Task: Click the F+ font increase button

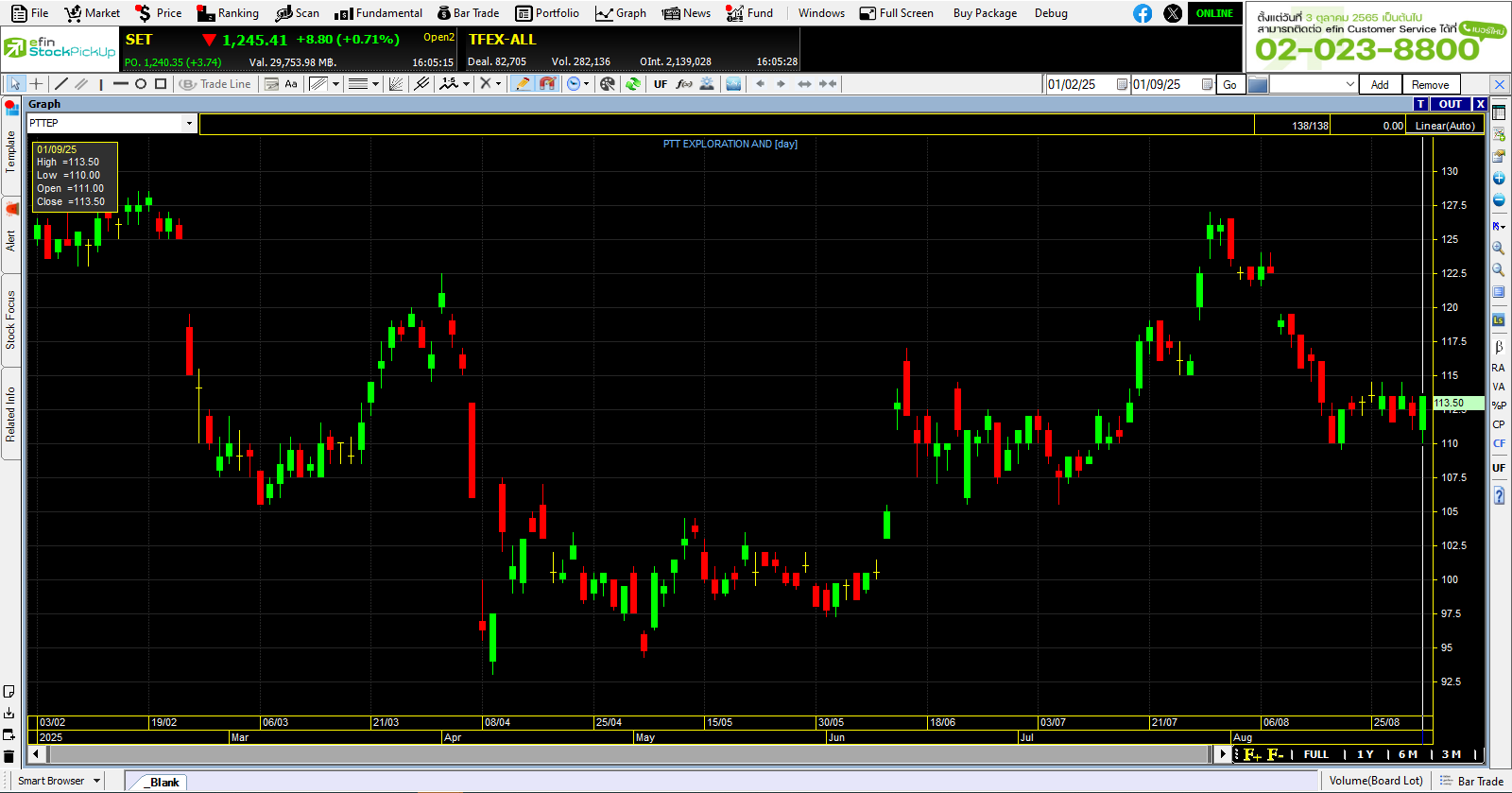Action: tap(1252, 754)
